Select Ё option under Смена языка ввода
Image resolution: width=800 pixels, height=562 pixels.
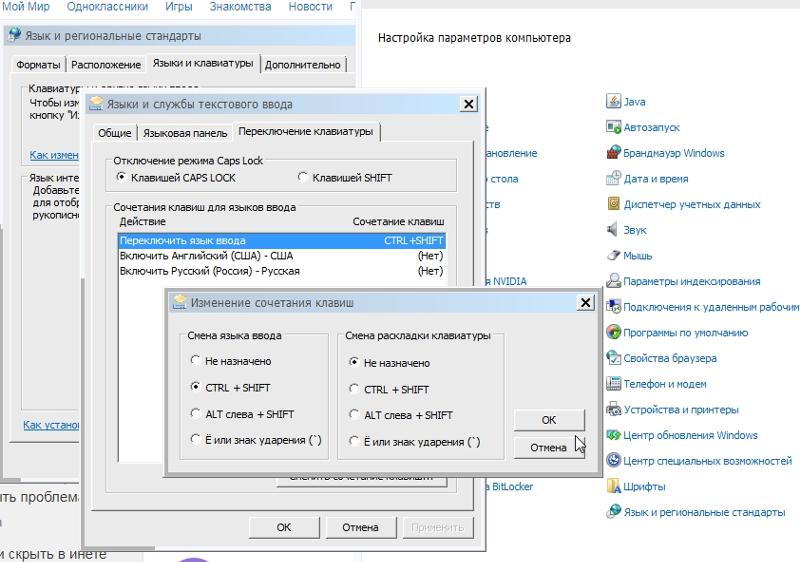[195, 440]
